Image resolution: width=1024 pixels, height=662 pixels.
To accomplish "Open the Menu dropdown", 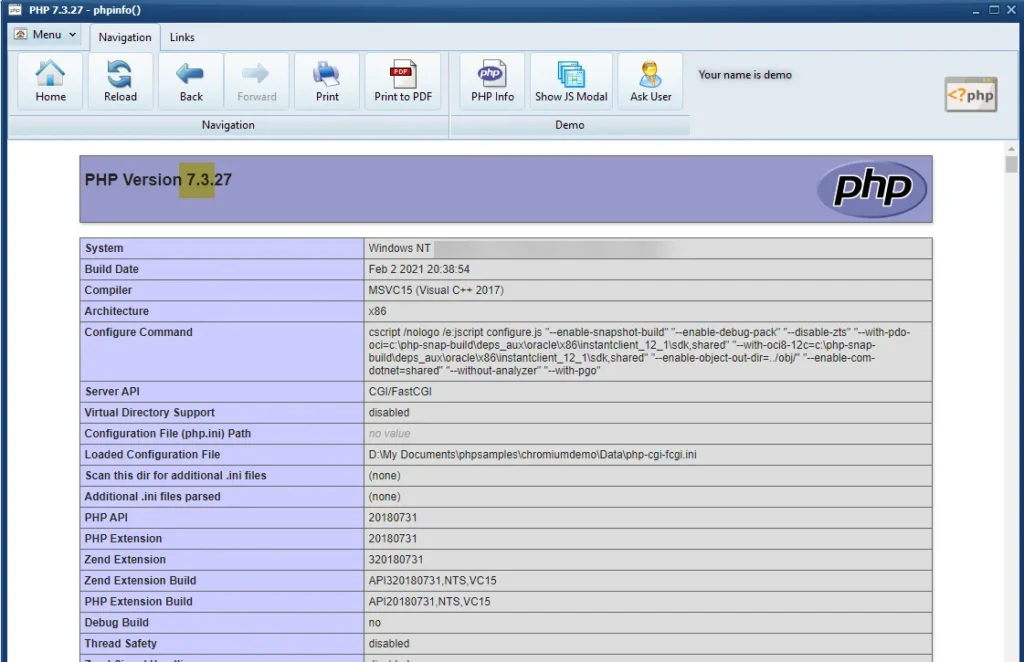I will (46, 35).
